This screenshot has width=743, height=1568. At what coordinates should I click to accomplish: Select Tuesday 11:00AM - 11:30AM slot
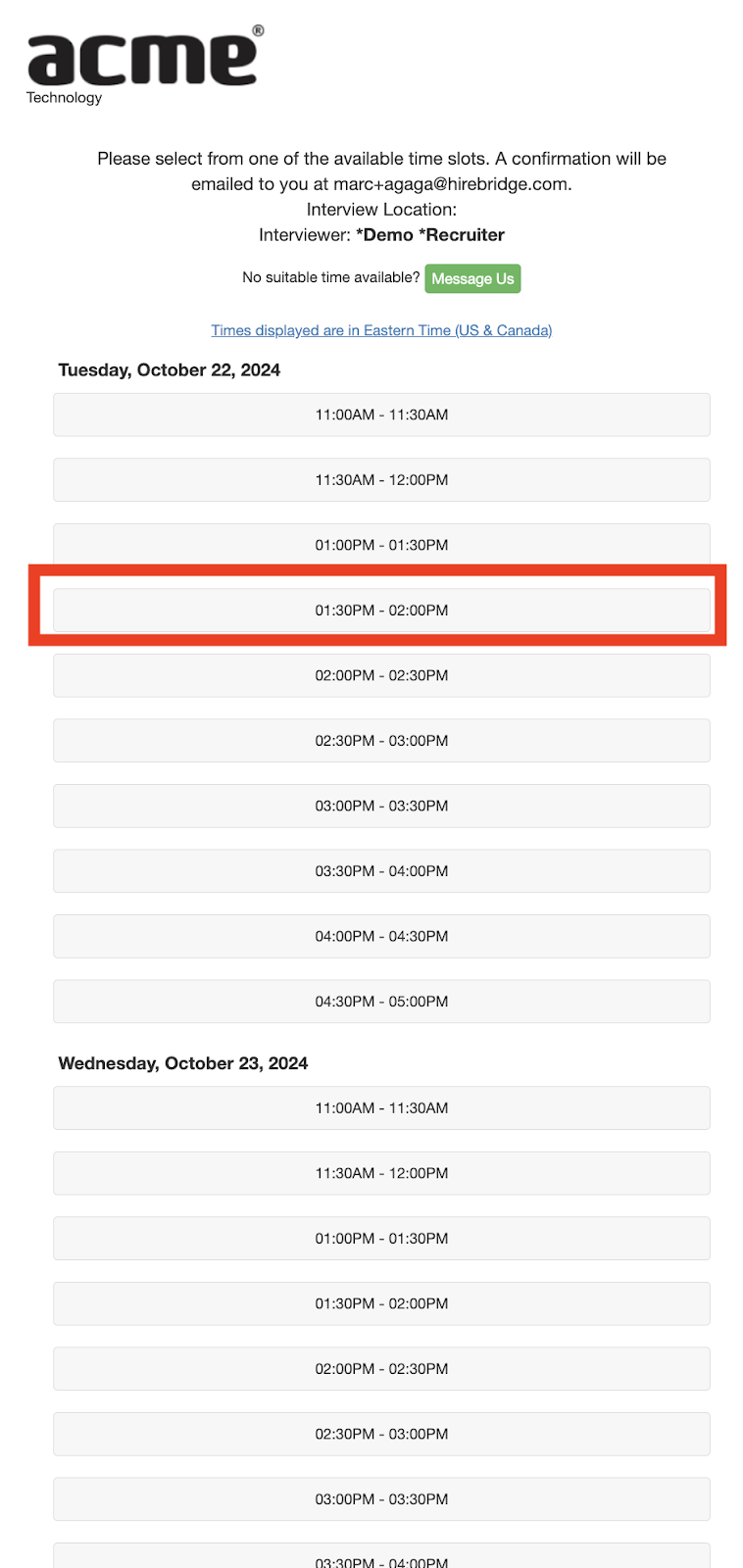pos(381,415)
